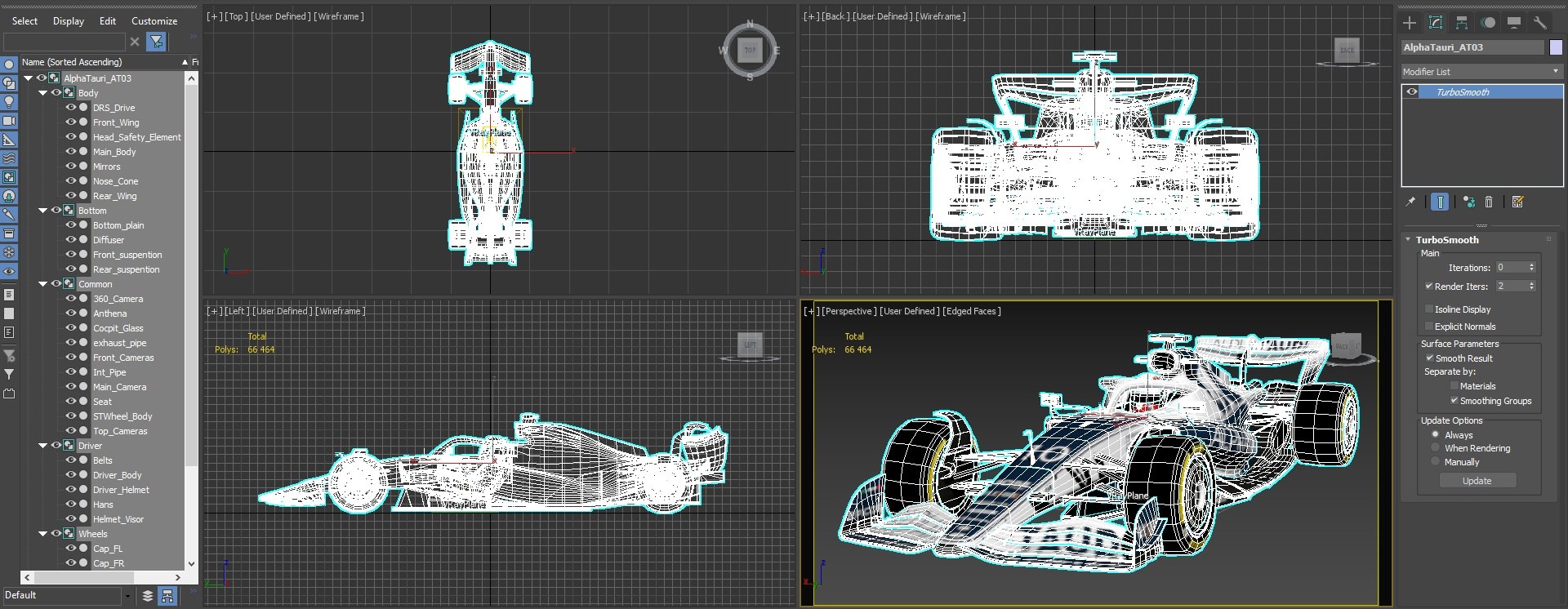Viewport: 1568px width, 609px height.
Task: Collapse the Bottom group
Action: [x=43, y=211]
